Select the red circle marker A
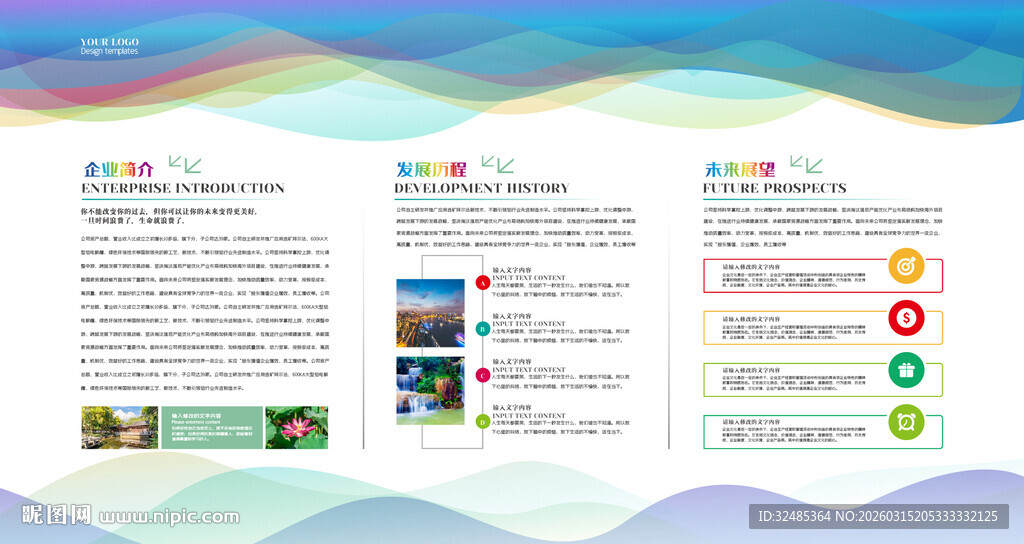 483,283
